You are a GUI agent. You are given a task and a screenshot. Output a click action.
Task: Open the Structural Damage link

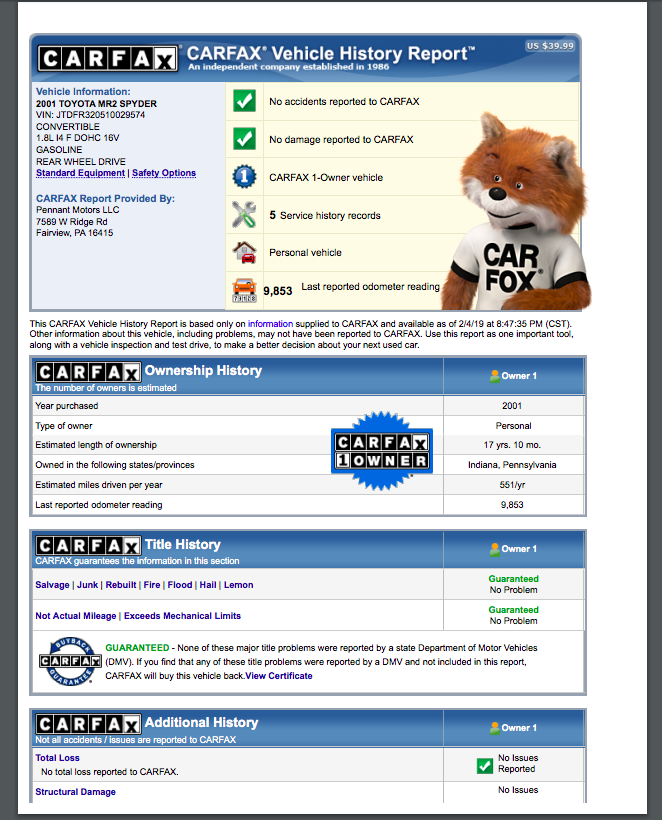click(75, 792)
